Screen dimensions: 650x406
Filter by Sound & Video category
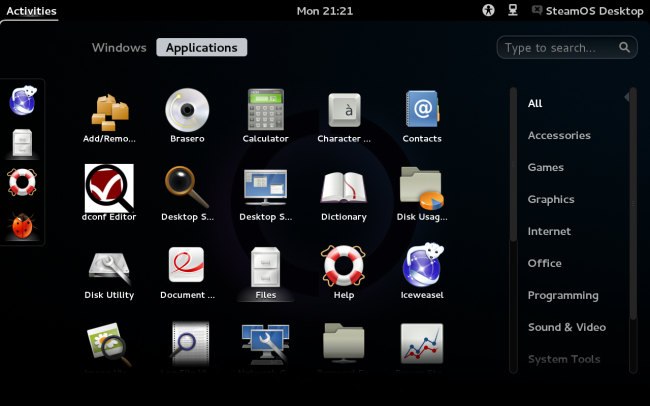click(567, 327)
